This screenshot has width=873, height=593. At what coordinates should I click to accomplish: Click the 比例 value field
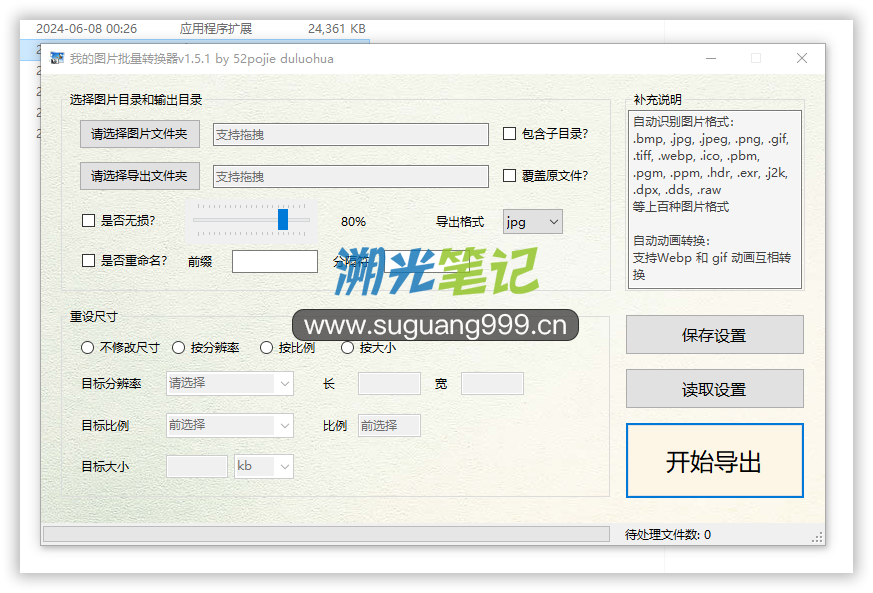coord(389,425)
